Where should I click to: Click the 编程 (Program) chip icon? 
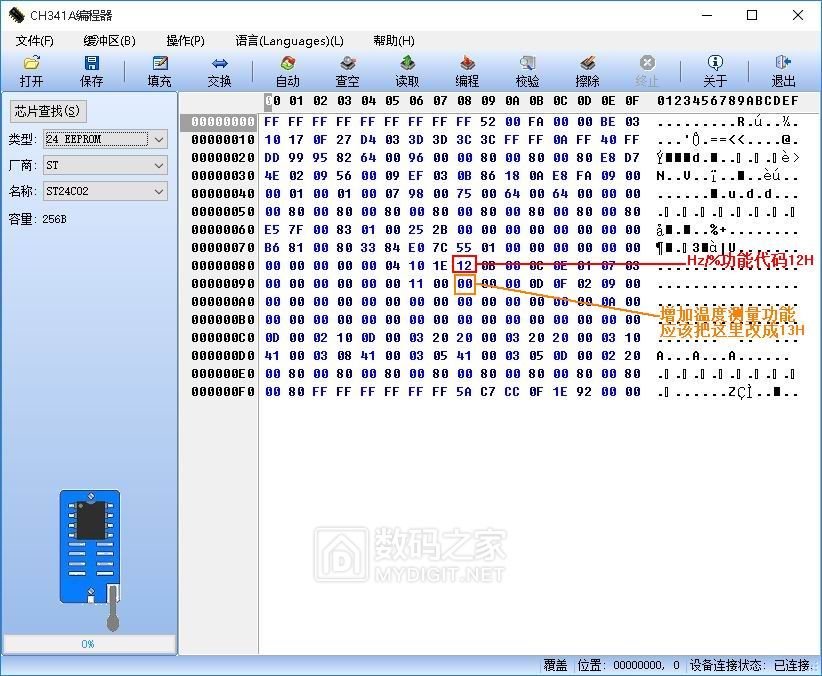467,71
